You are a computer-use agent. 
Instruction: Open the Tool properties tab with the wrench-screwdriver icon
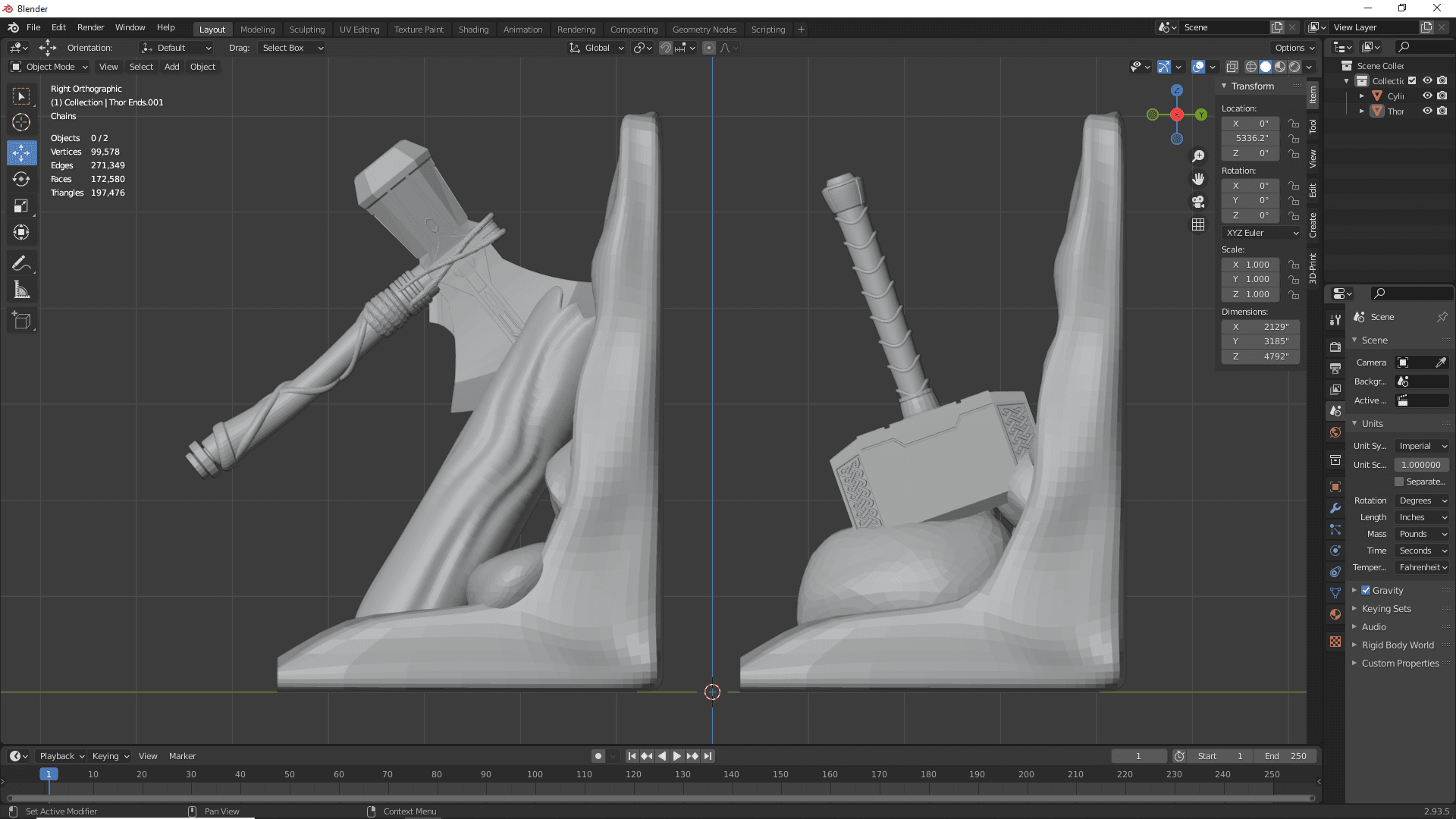pyautogui.click(x=1335, y=320)
